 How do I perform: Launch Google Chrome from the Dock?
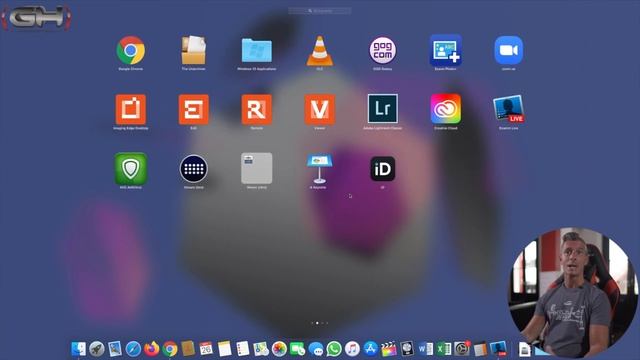tap(170, 349)
